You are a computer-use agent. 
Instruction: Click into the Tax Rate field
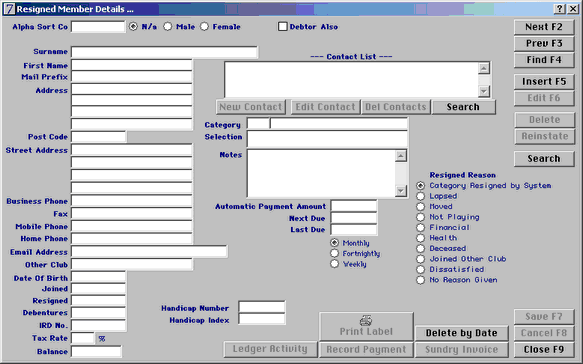pos(83,338)
